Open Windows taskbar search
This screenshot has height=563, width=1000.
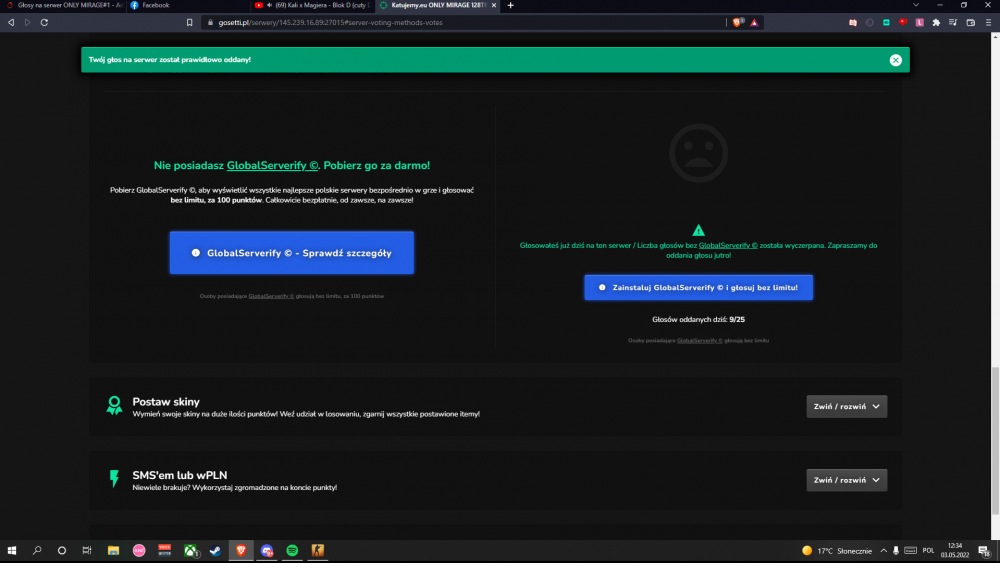tap(37, 550)
